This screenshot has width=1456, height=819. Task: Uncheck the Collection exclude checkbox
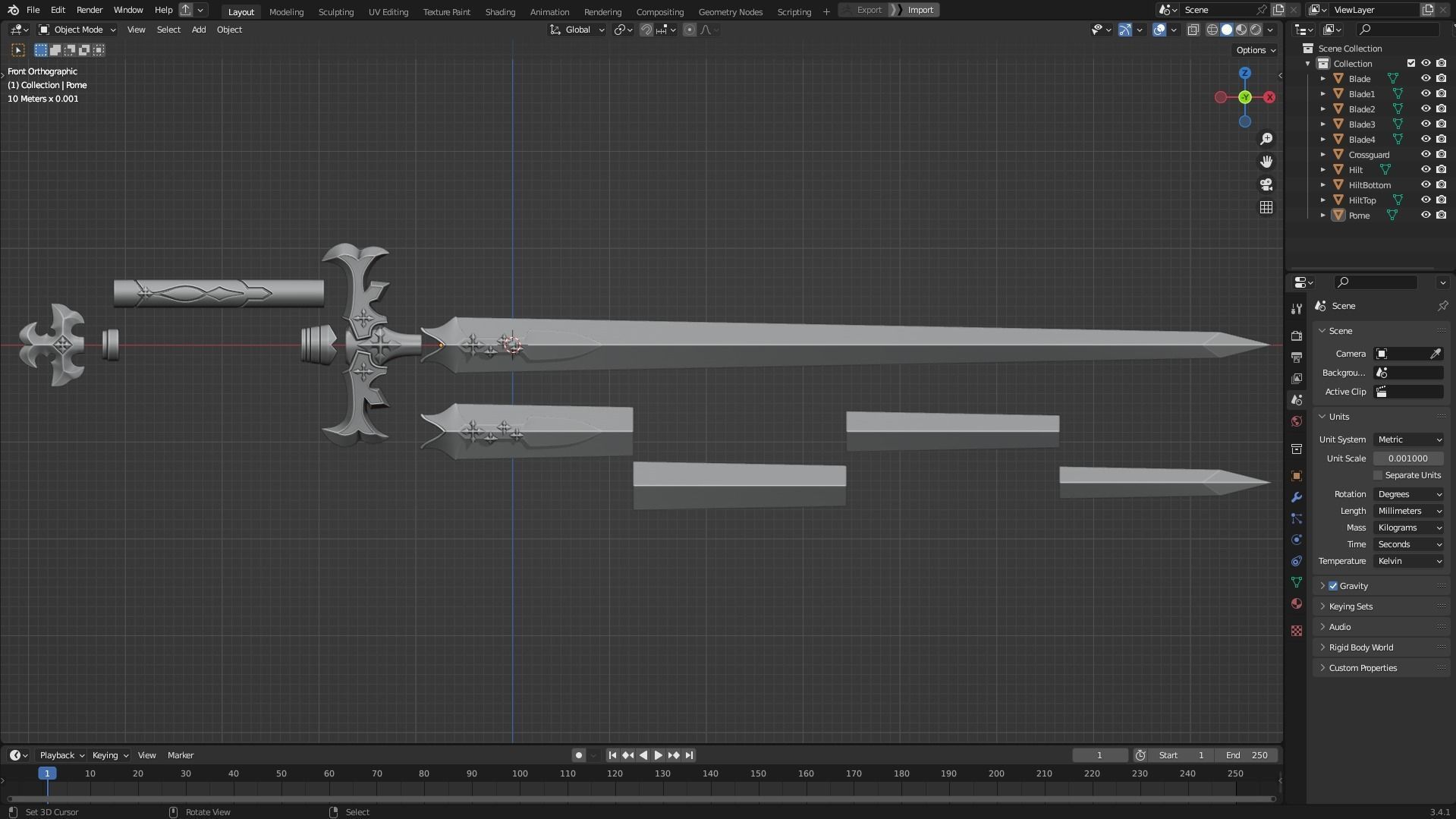click(1410, 63)
